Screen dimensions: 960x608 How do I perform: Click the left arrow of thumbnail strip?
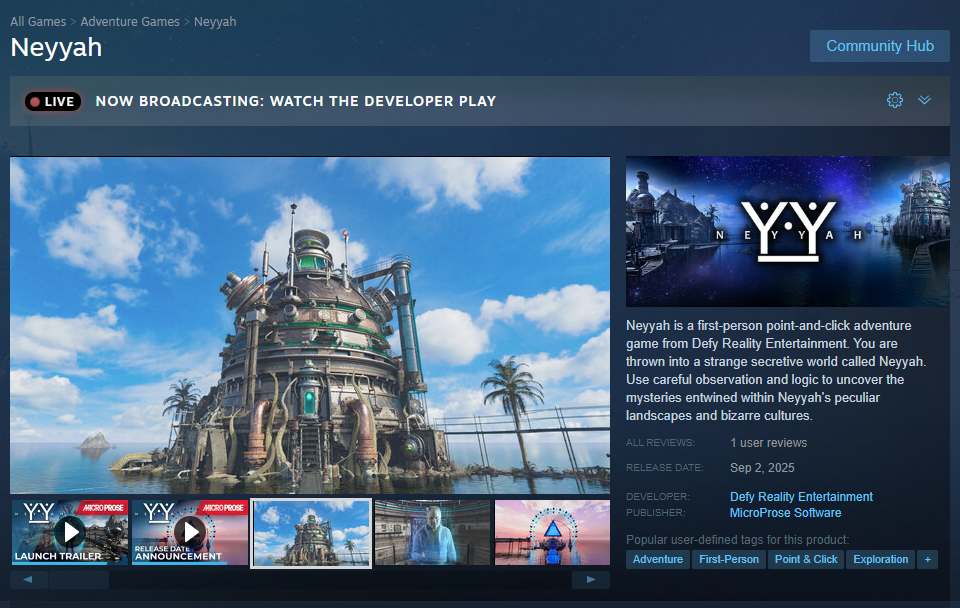pyautogui.click(x=28, y=579)
